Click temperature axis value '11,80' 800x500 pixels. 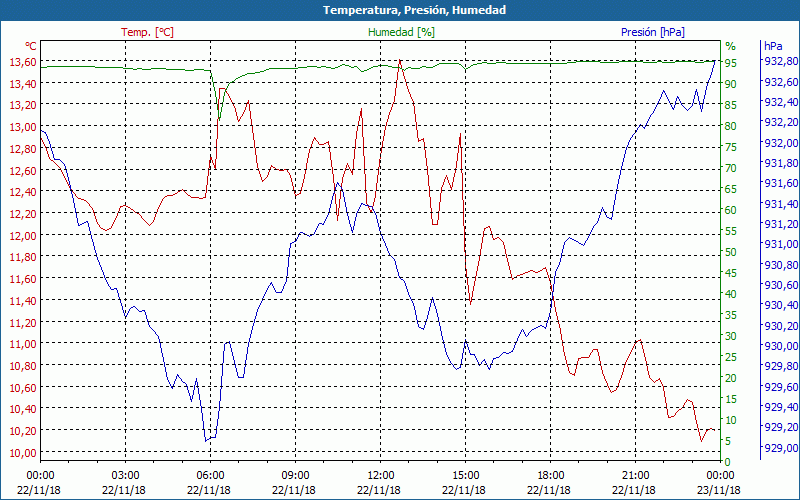tap(23, 257)
